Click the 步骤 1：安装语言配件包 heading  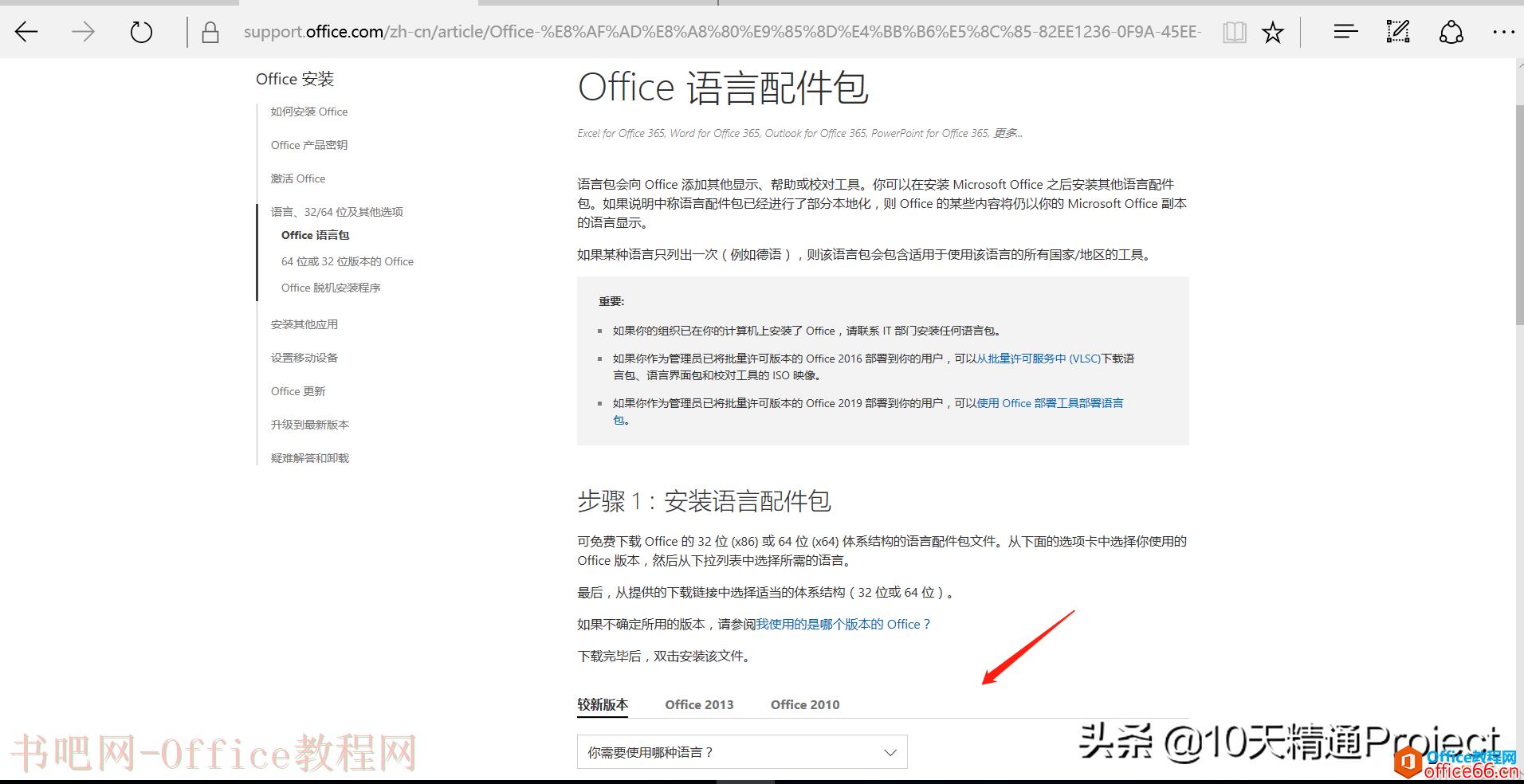pos(704,501)
